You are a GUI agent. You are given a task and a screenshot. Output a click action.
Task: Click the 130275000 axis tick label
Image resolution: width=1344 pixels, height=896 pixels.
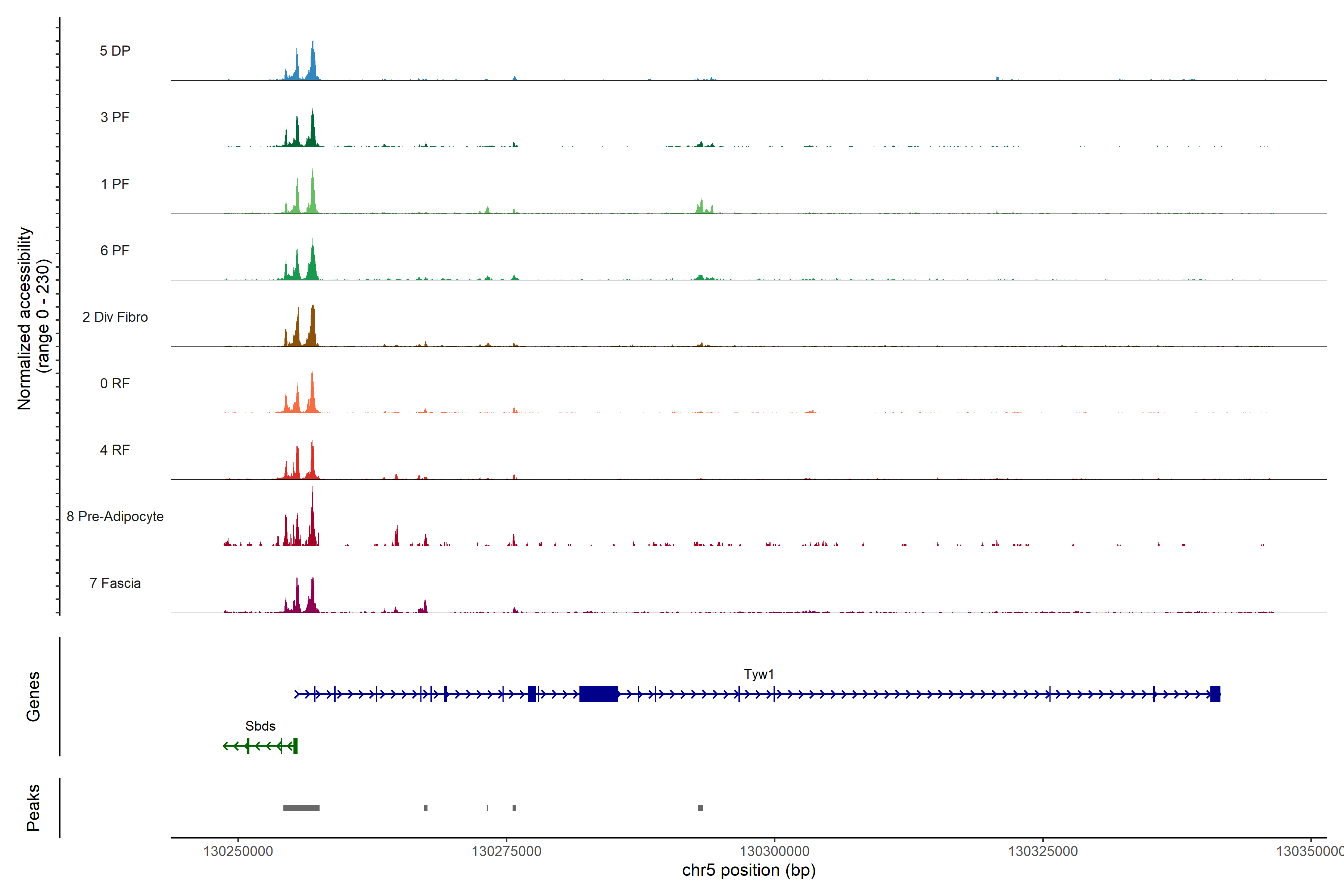pos(506,851)
